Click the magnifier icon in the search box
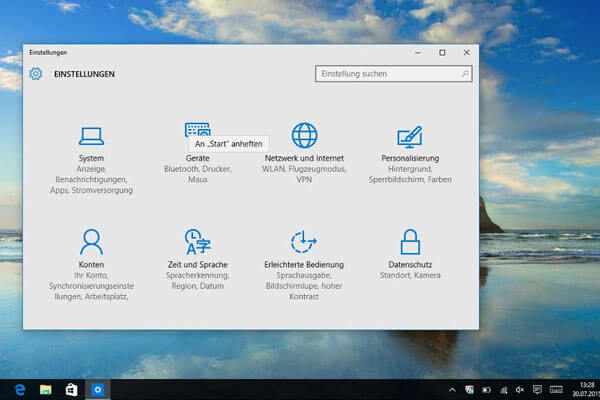Image resolution: width=600 pixels, height=400 pixels. pos(465,73)
